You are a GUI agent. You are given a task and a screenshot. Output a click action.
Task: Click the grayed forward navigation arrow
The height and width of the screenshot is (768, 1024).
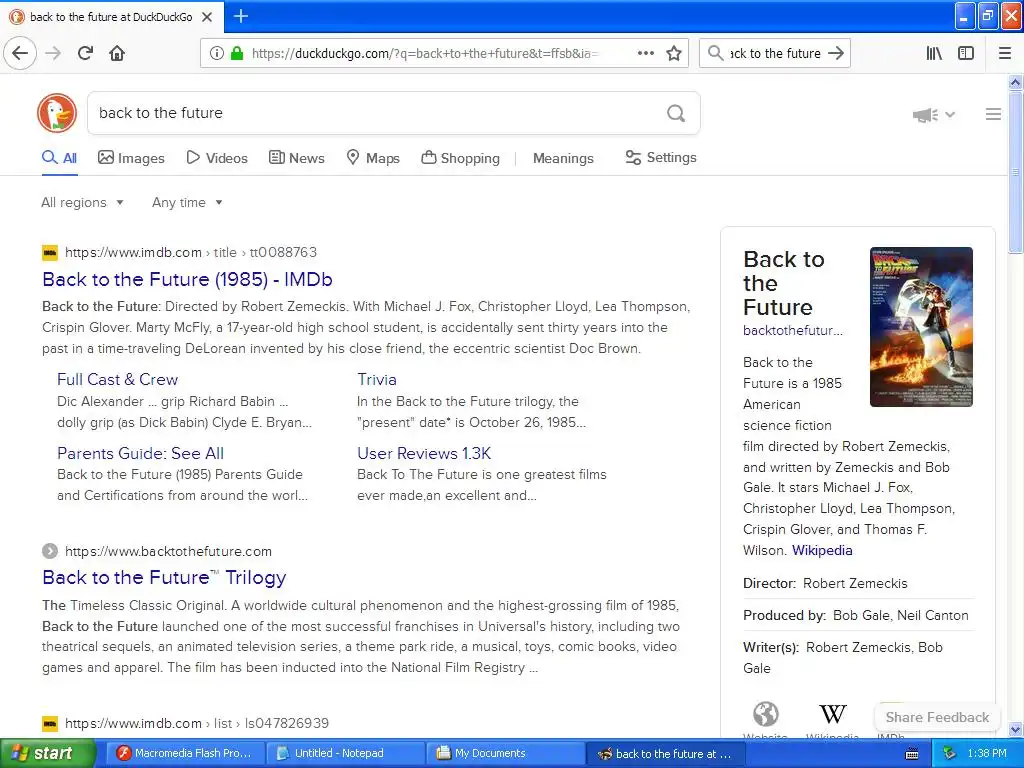tap(53, 53)
